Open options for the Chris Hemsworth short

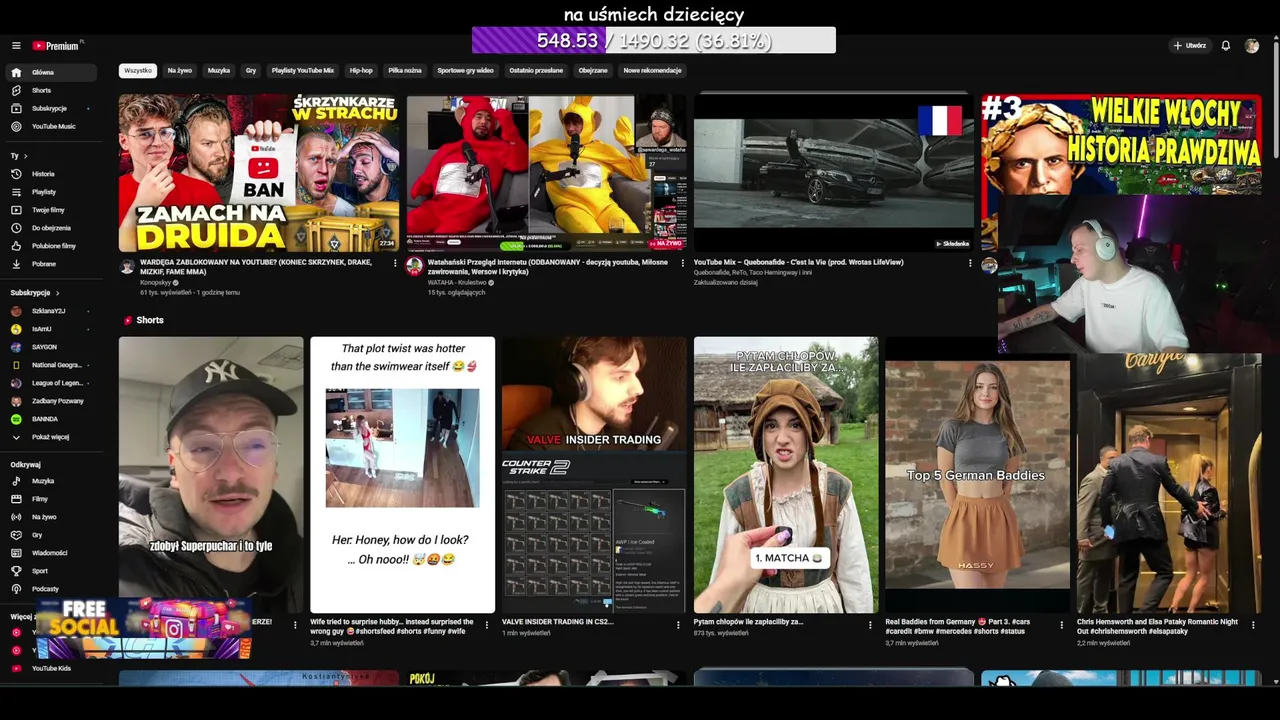[1253, 625]
